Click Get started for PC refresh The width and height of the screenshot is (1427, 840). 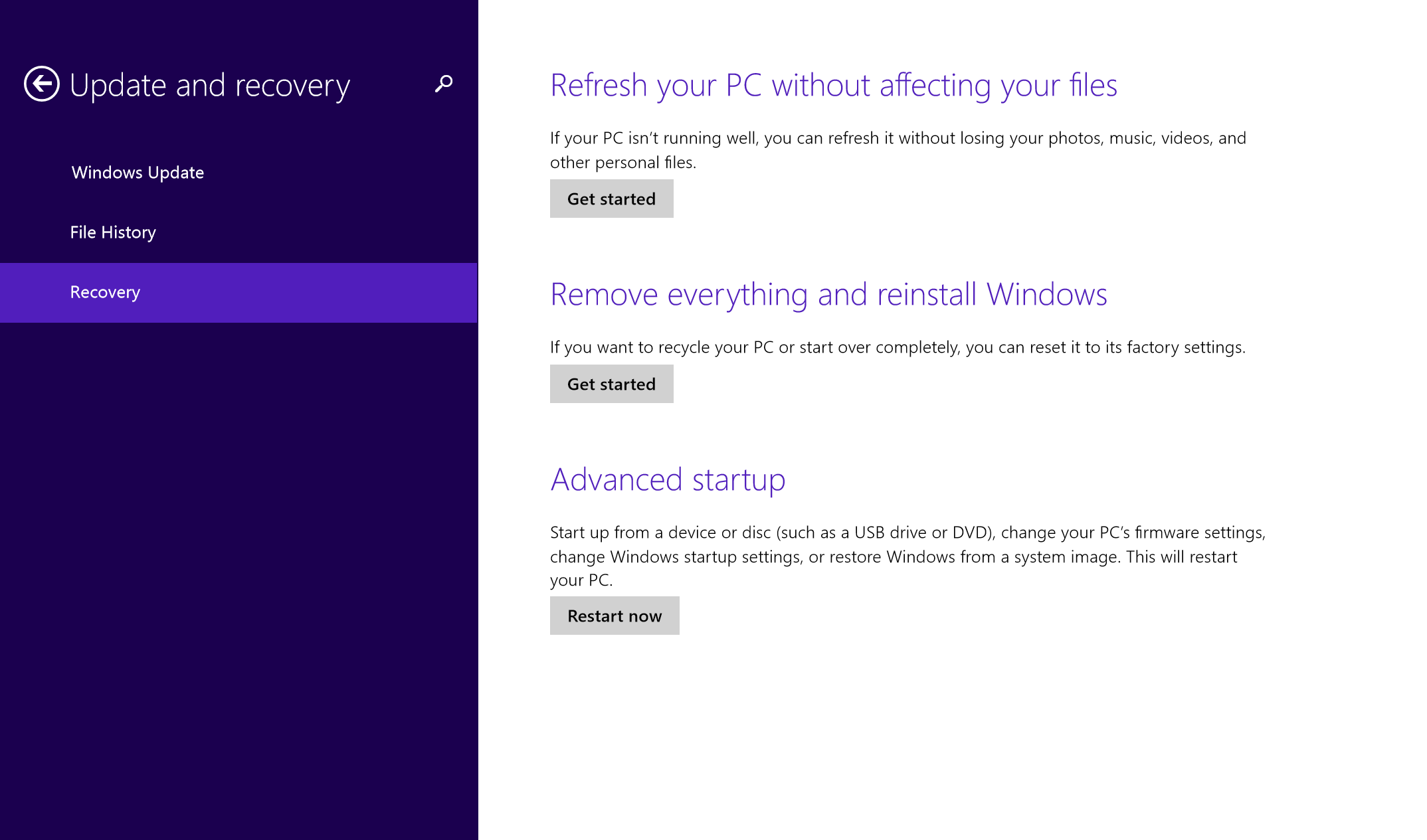point(611,198)
